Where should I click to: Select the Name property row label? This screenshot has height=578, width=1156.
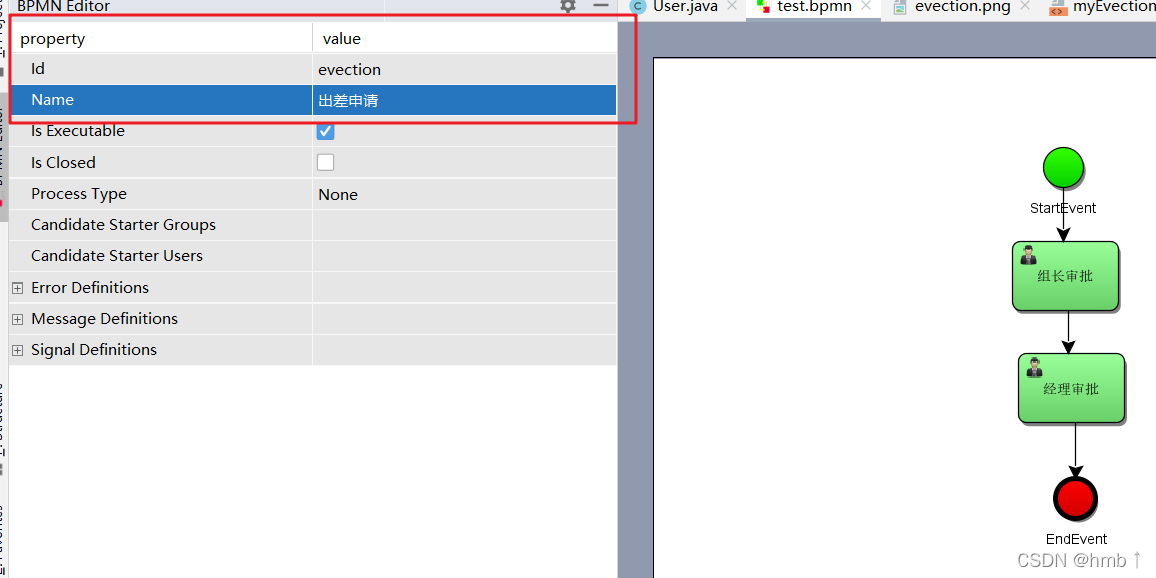coord(52,100)
